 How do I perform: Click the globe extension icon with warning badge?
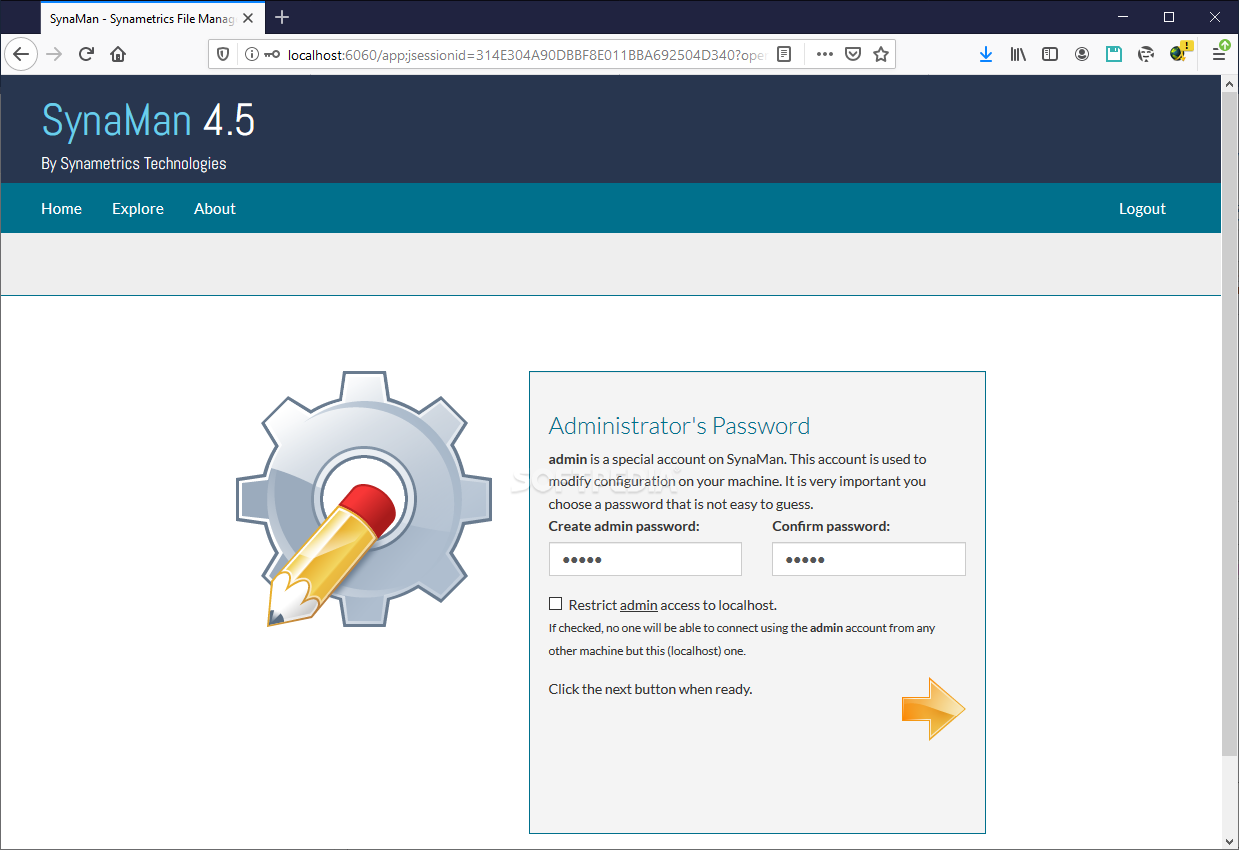(1180, 52)
